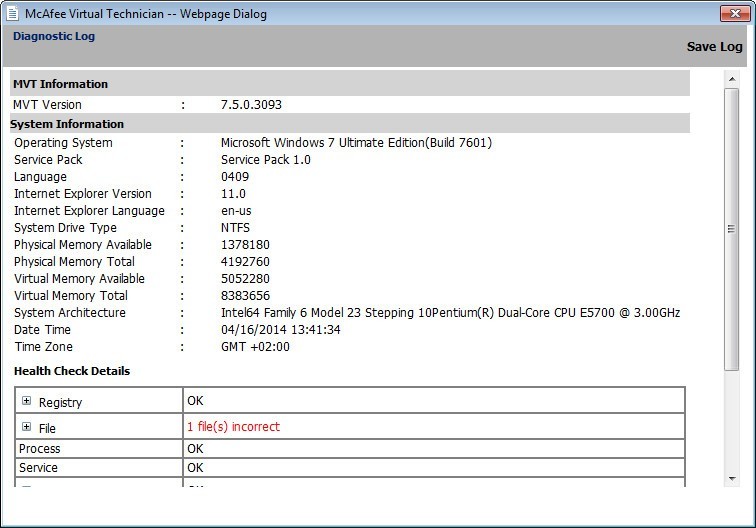The width and height of the screenshot is (756, 528).
Task: Click the '1 file(s) incorrect' status text
Action: click(233, 427)
